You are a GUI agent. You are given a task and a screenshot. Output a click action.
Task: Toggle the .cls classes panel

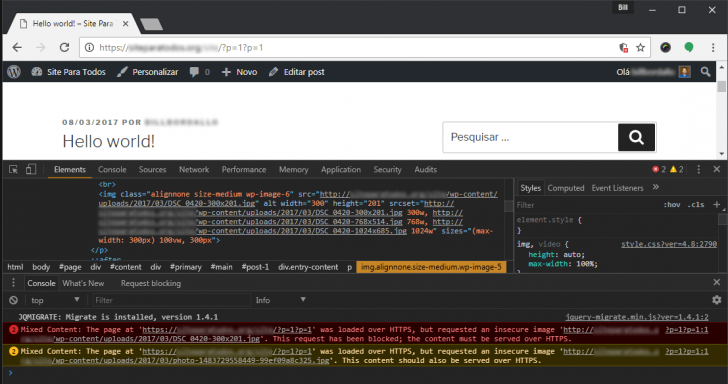click(696, 205)
